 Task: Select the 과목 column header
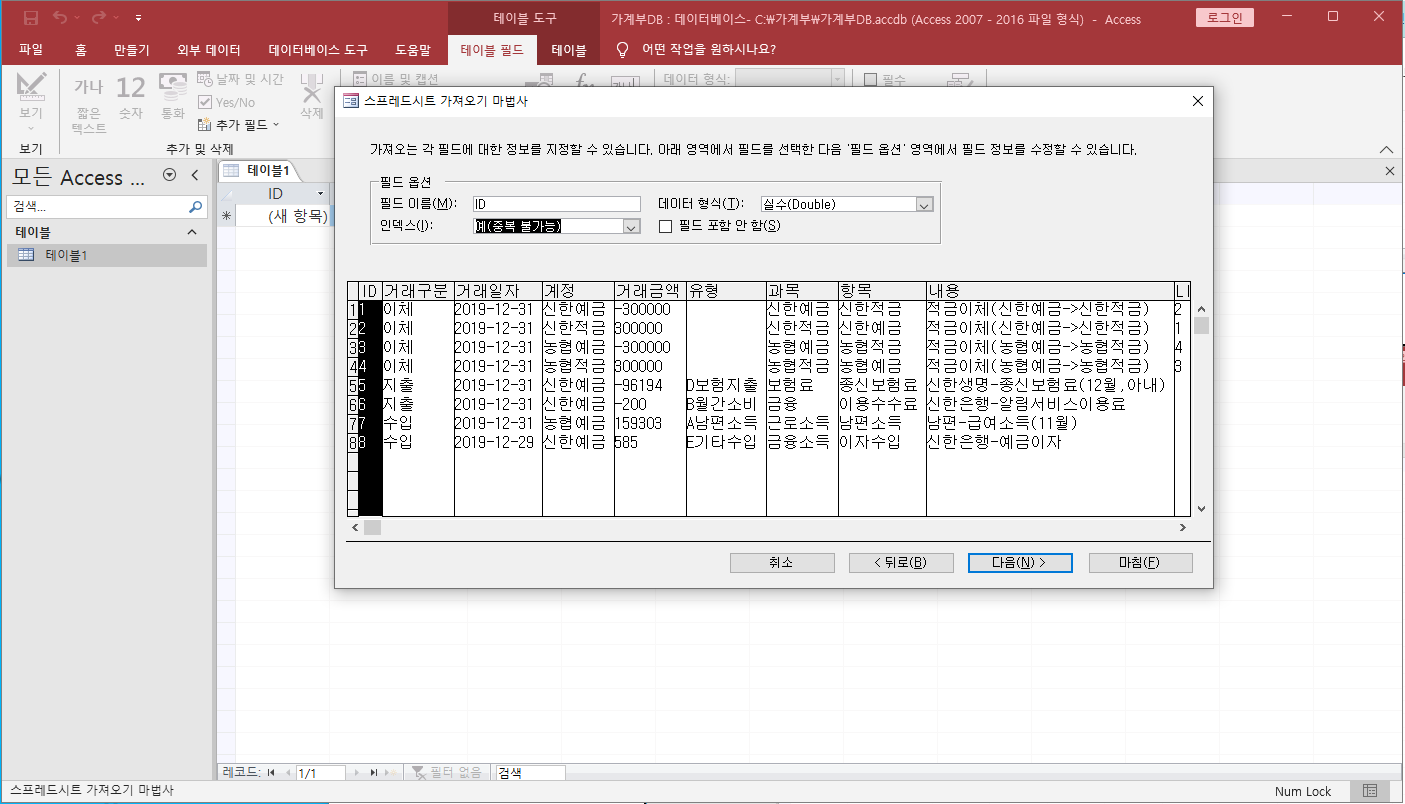coord(802,291)
